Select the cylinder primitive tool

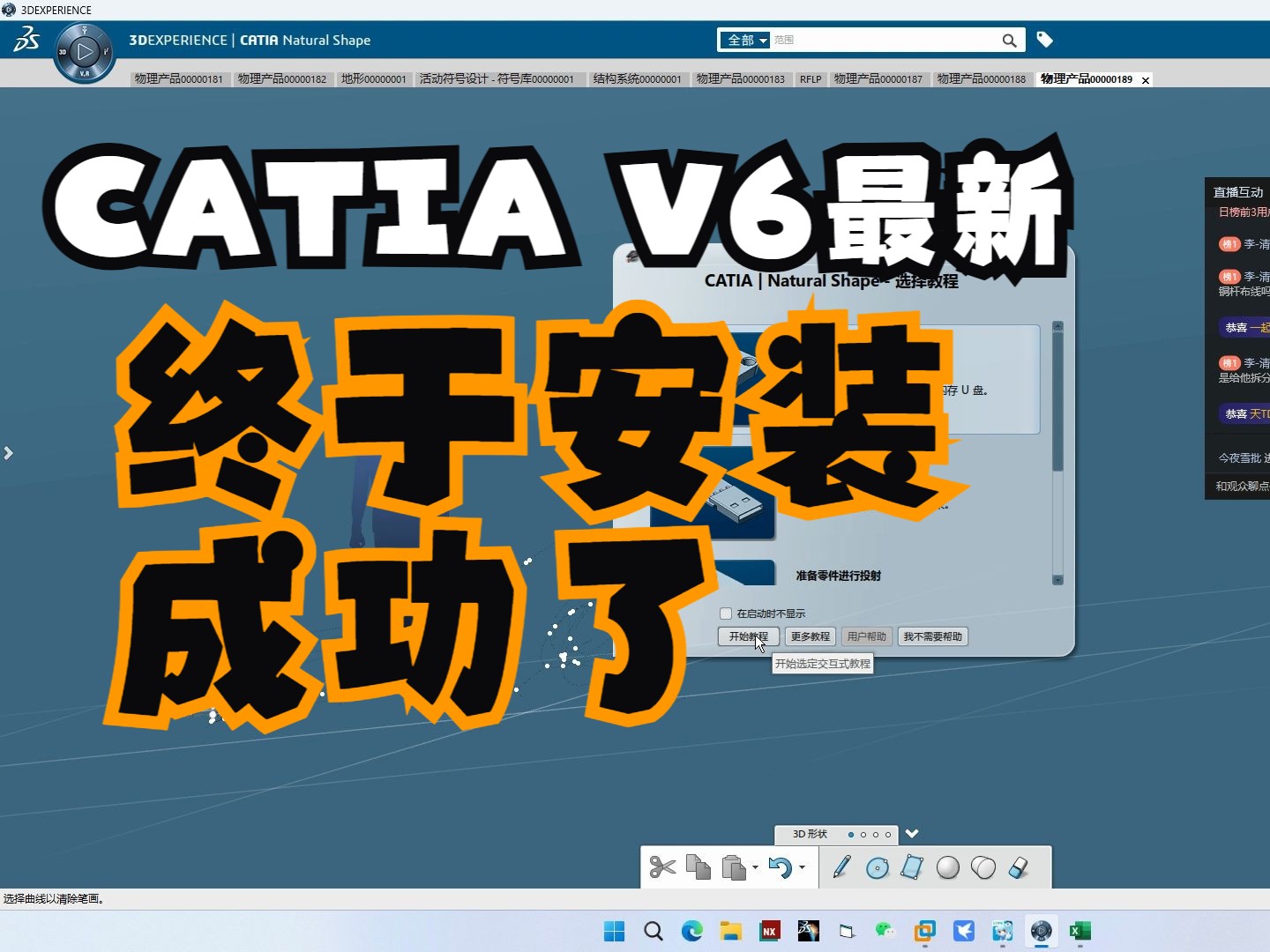(x=983, y=867)
